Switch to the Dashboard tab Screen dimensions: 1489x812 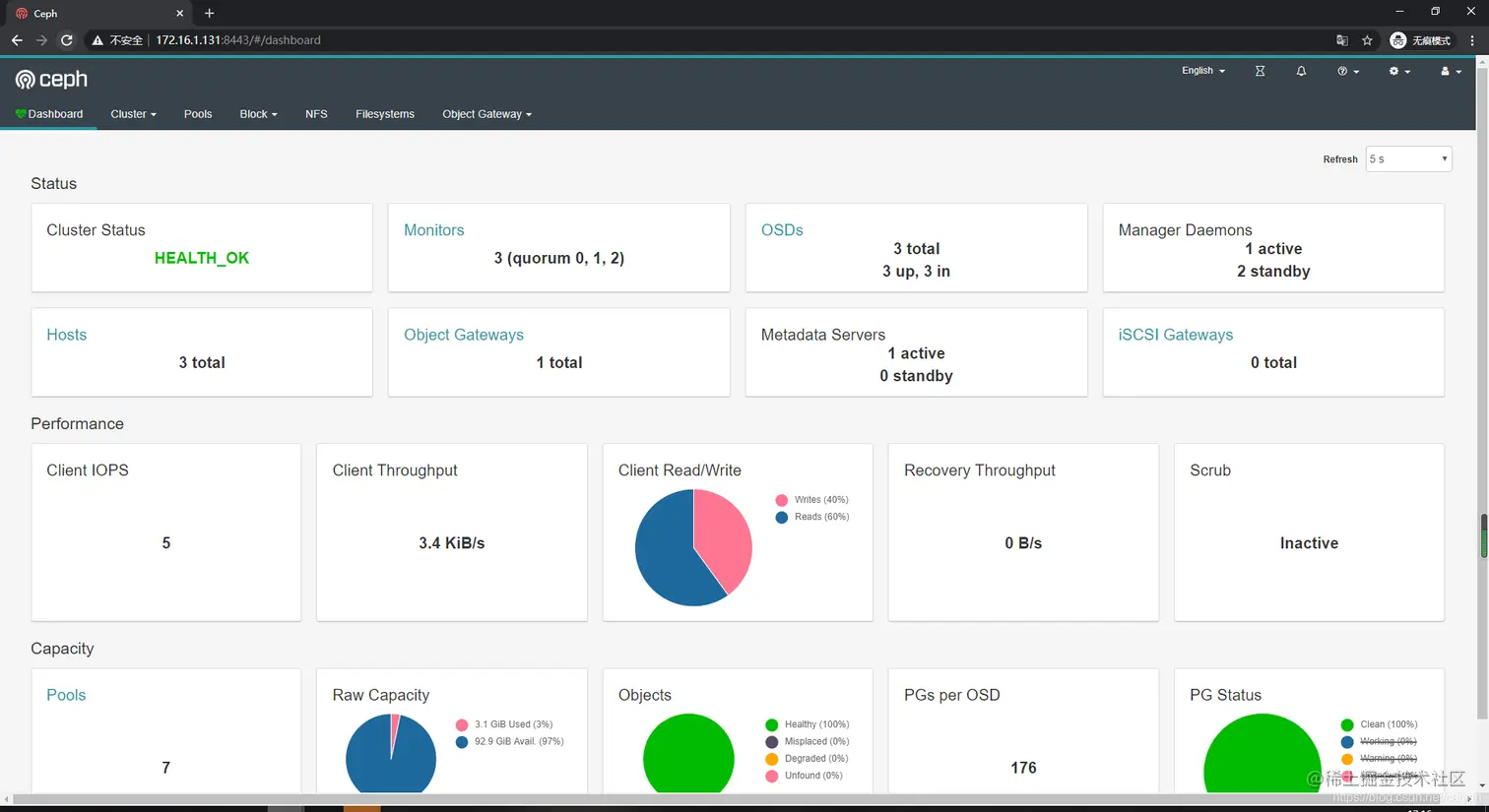(48, 114)
